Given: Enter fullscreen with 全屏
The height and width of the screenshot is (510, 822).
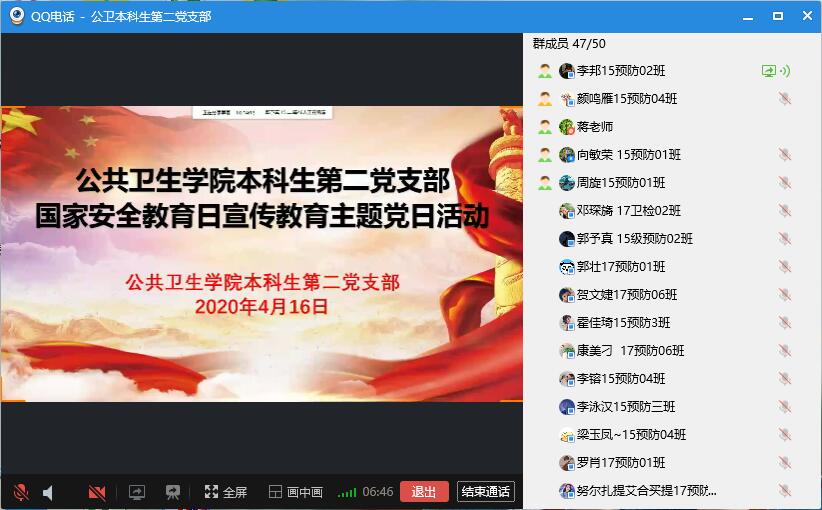Looking at the screenshot, I should pyautogui.click(x=226, y=492).
